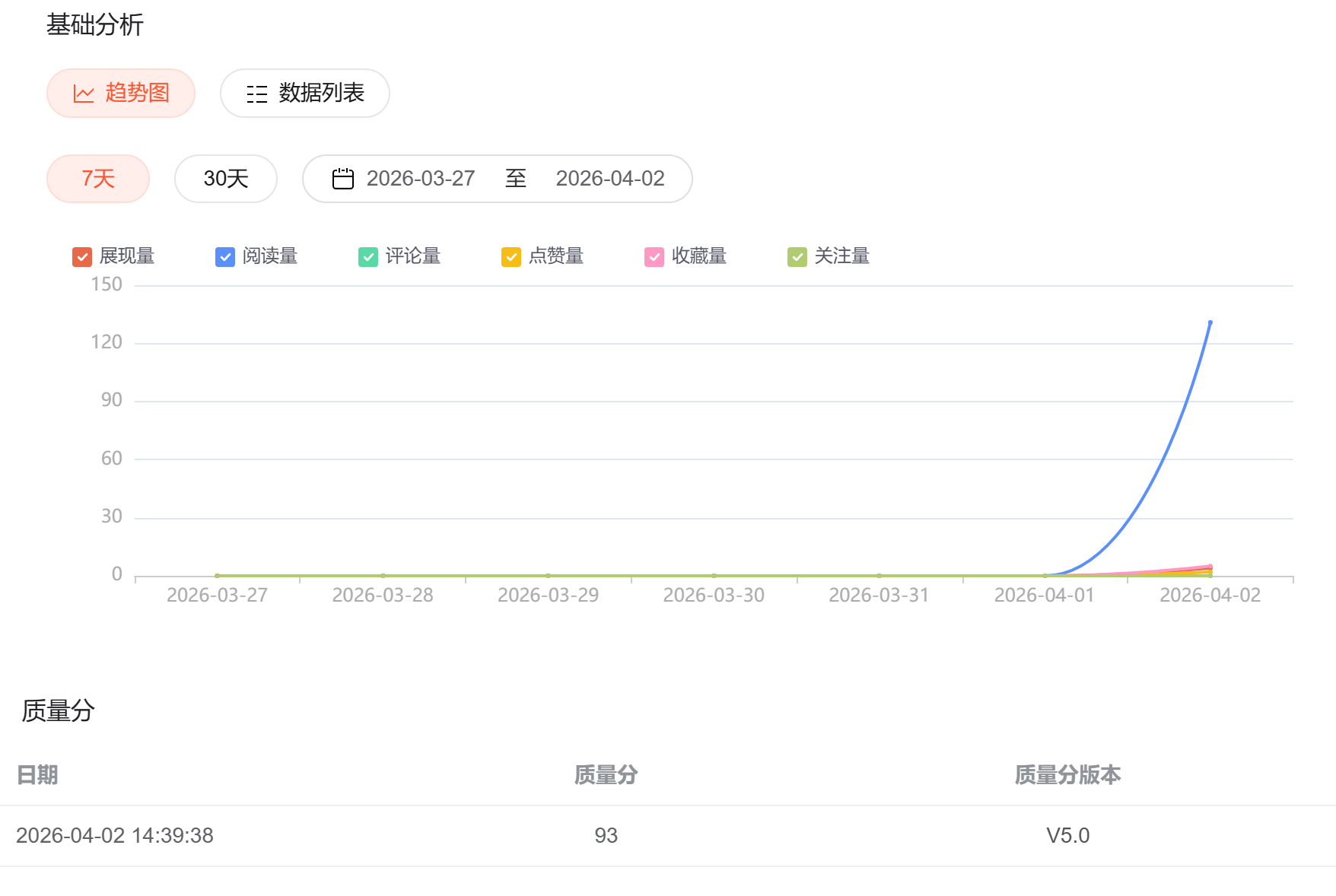Switch to the 趋势图 view
Viewport: 1336px width, 896px height.
[121, 94]
